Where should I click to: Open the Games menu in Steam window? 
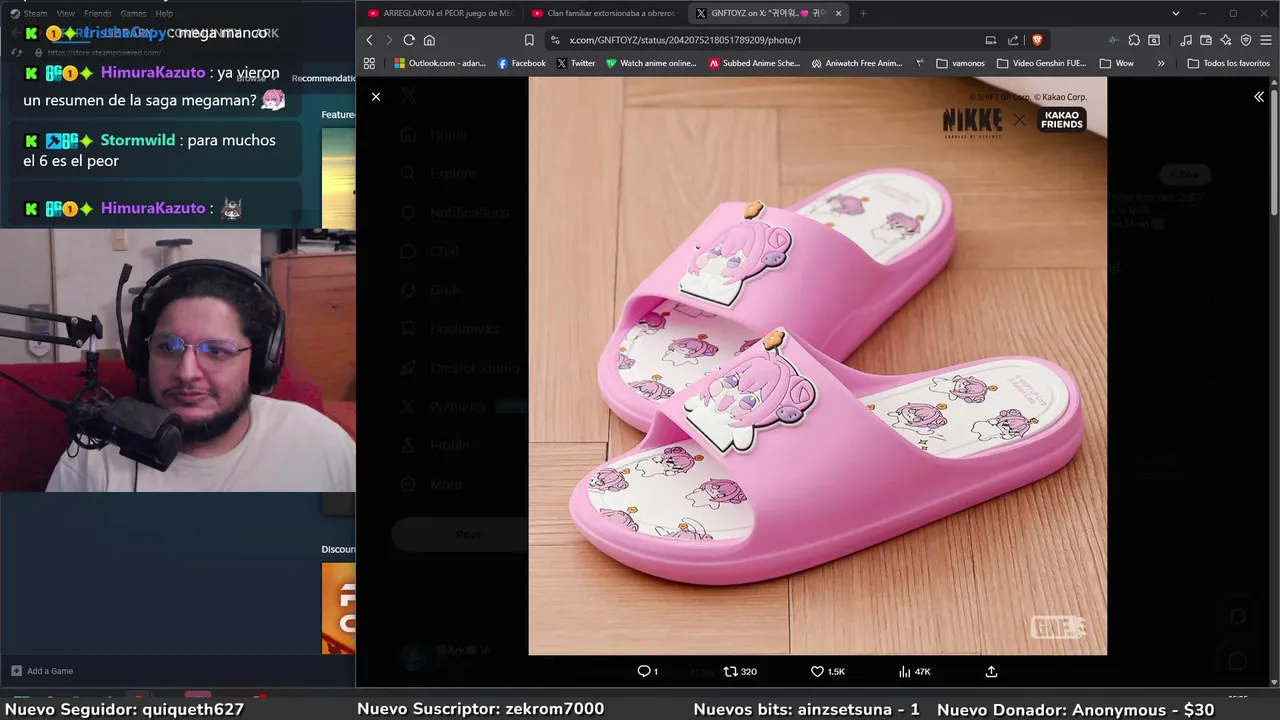click(x=133, y=13)
